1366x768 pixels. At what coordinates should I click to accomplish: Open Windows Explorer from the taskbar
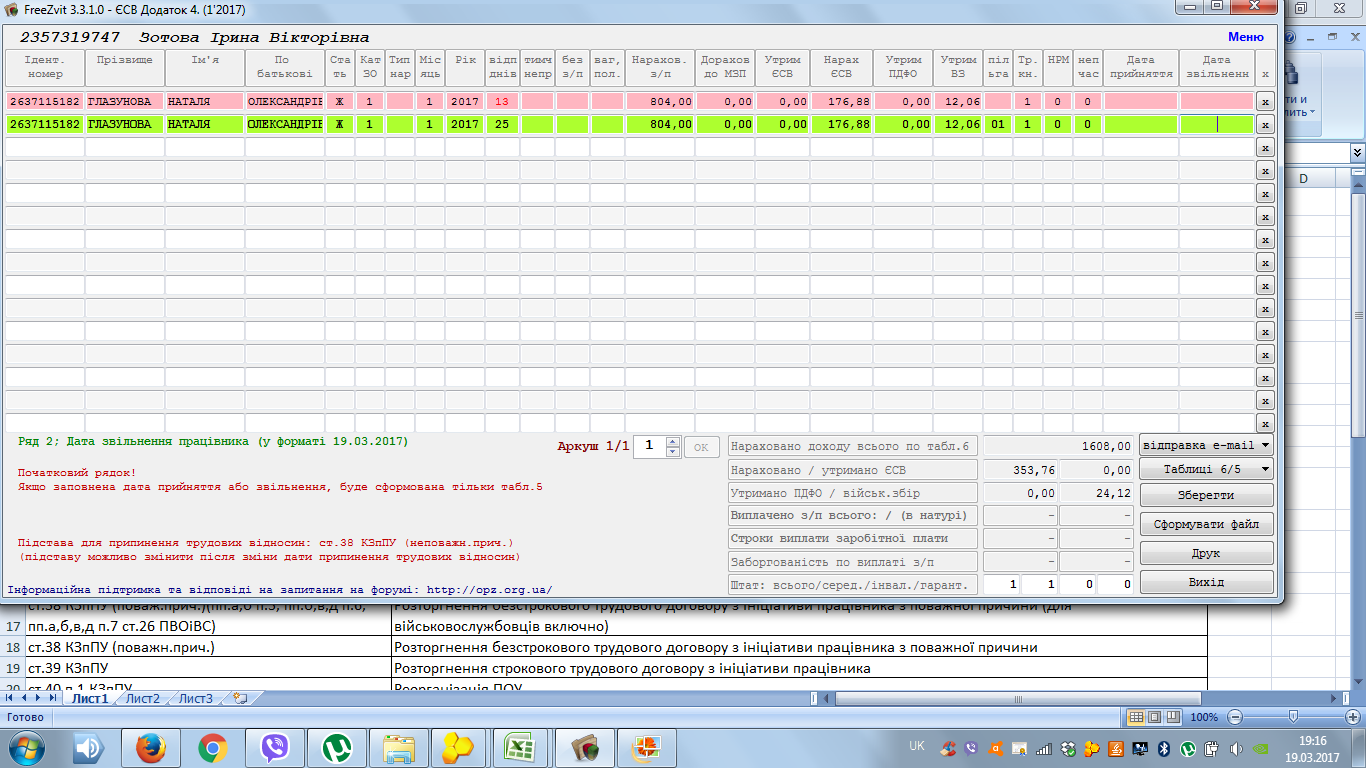pyautogui.click(x=399, y=748)
